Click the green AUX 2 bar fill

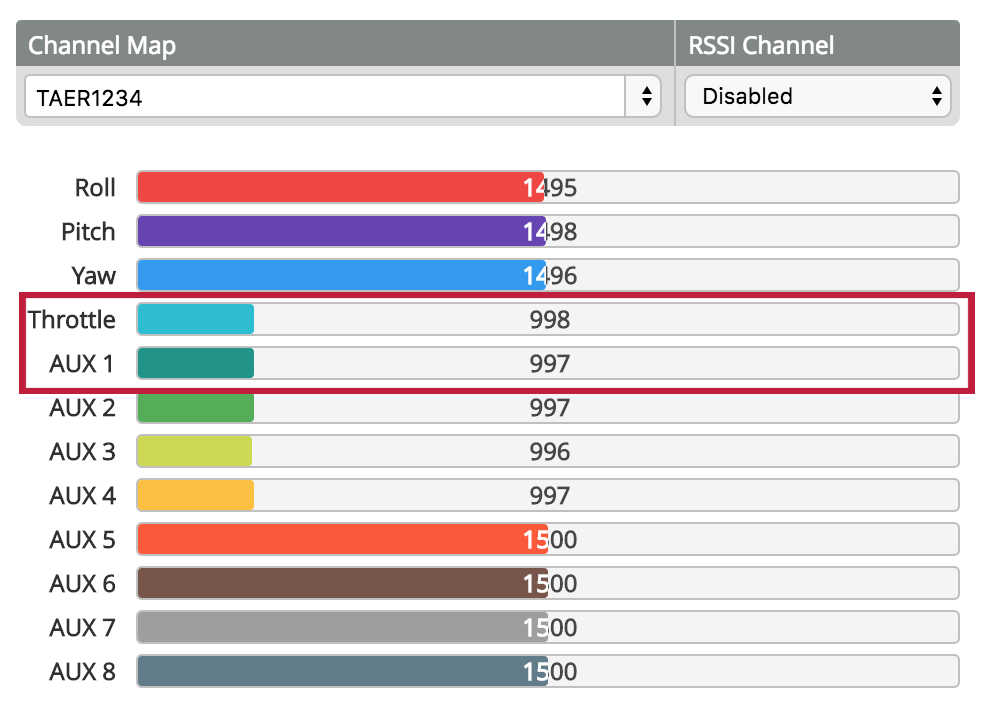click(195, 408)
